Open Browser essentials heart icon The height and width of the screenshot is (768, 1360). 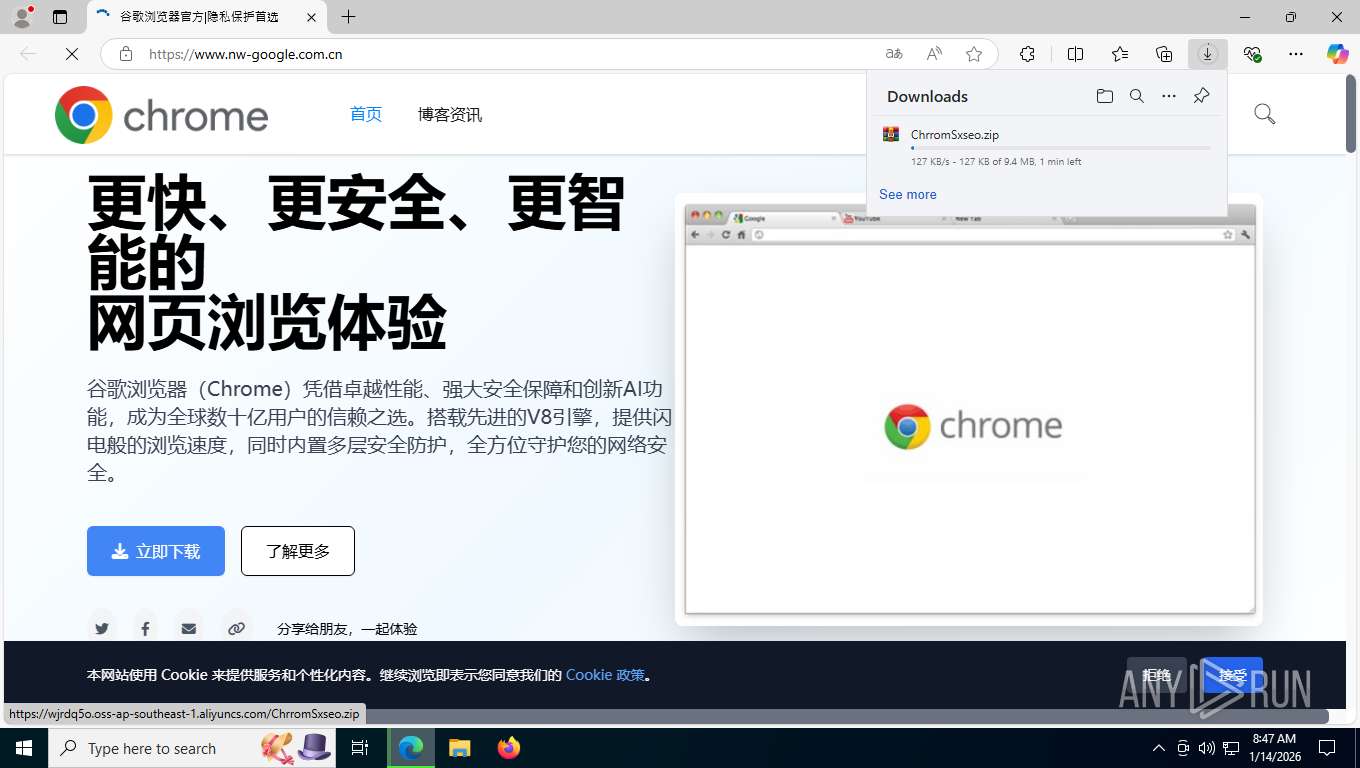coord(1252,54)
